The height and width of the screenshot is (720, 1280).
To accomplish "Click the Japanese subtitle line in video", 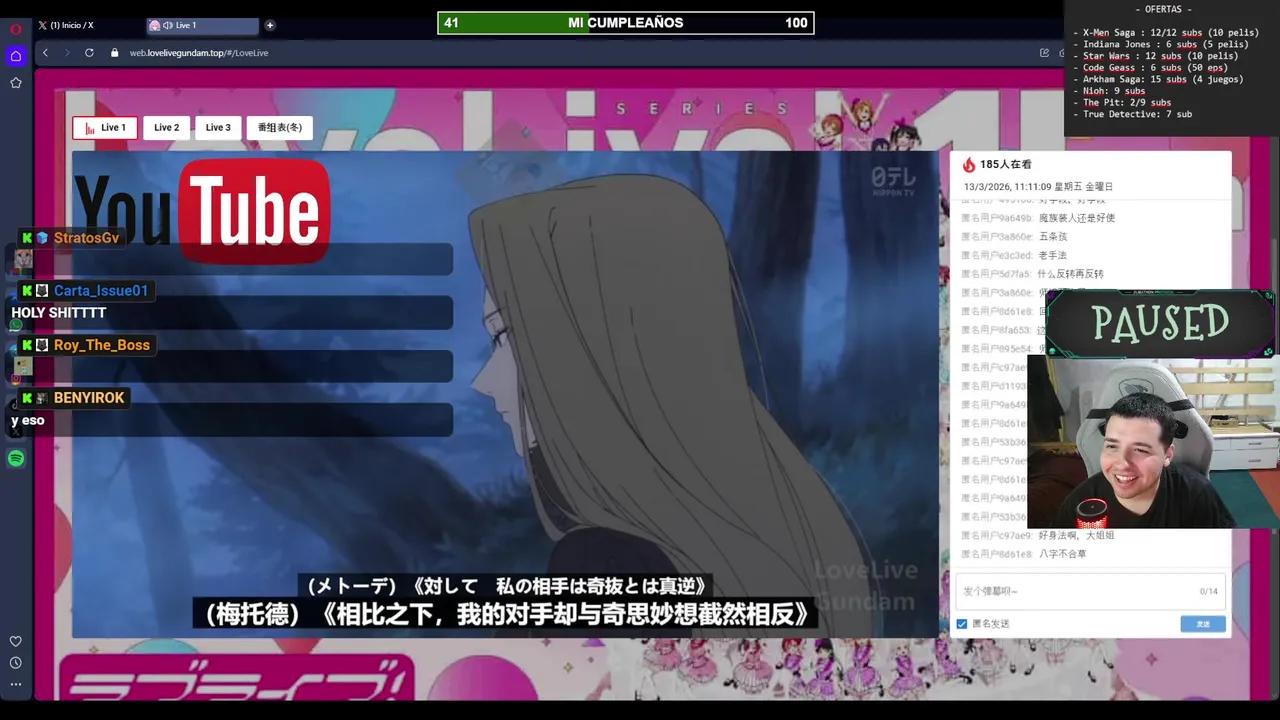I will point(507,586).
